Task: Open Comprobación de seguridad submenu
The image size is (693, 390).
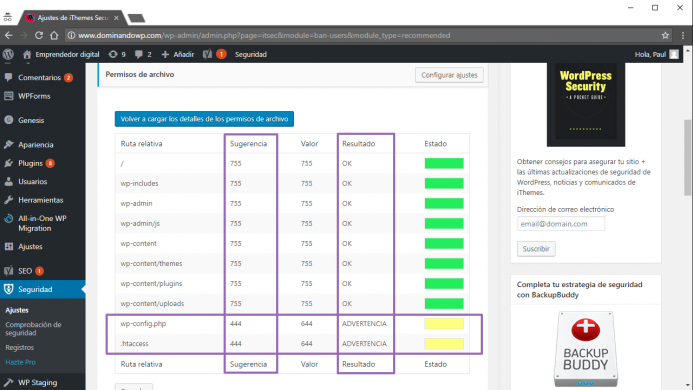Action: pyautogui.click(x=33, y=329)
